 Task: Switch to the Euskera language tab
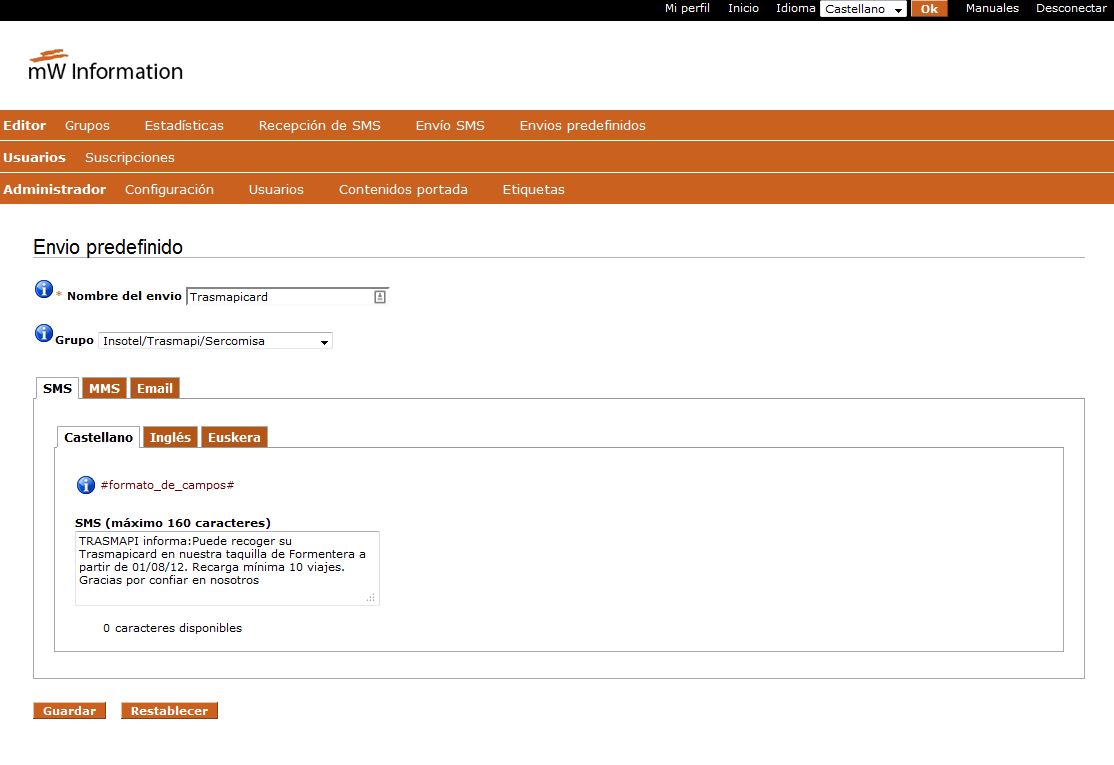[x=234, y=438]
